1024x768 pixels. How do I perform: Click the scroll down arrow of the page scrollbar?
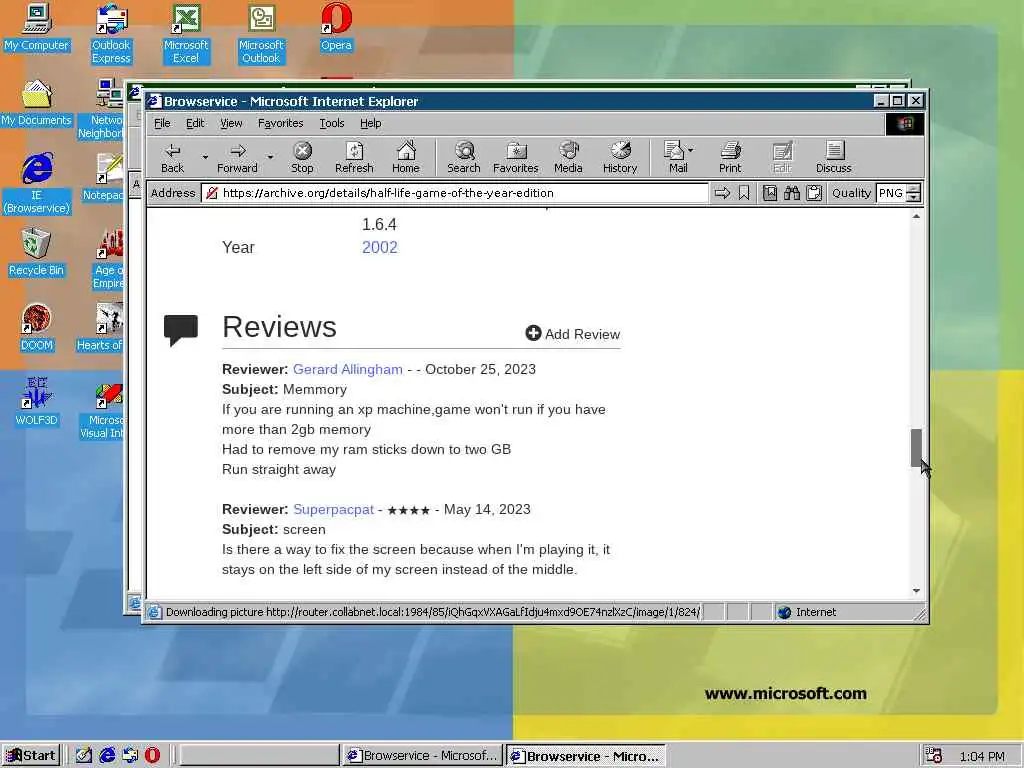pos(916,590)
